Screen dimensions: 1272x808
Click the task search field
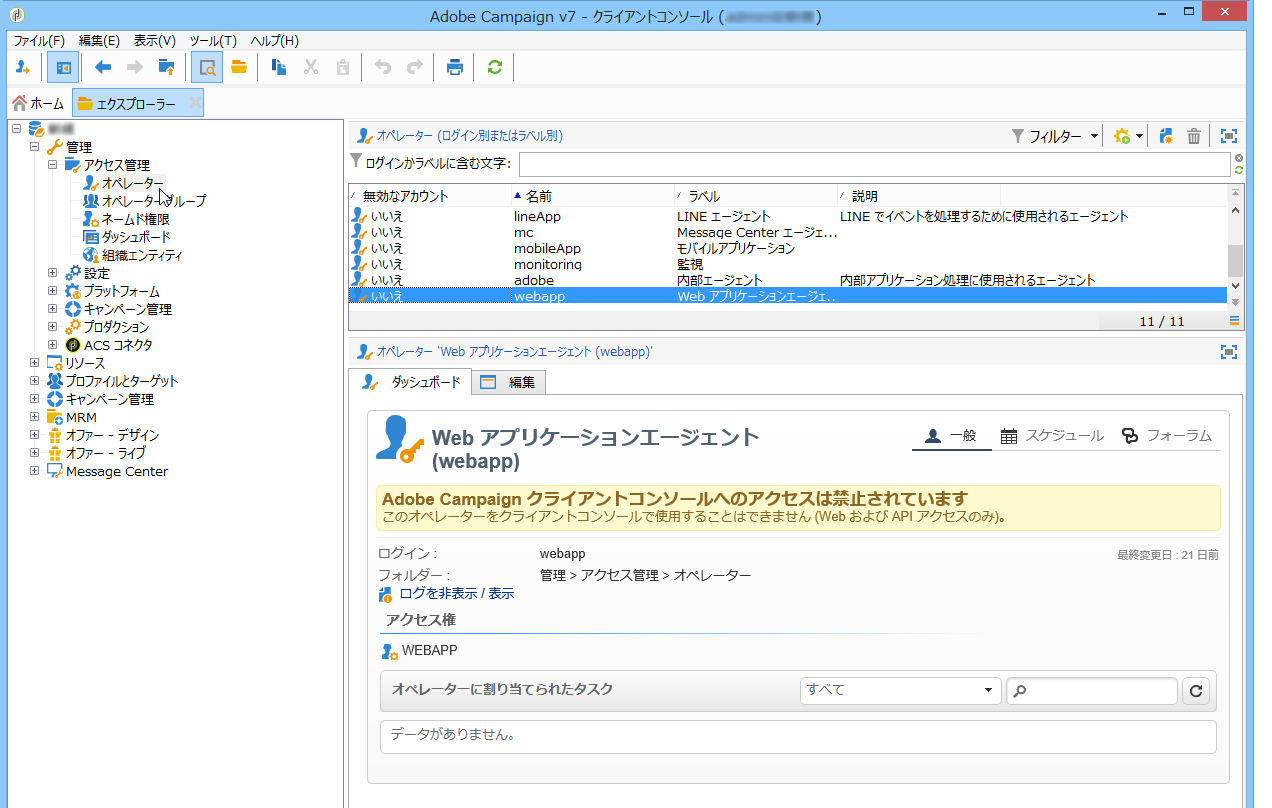tap(1092, 690)
